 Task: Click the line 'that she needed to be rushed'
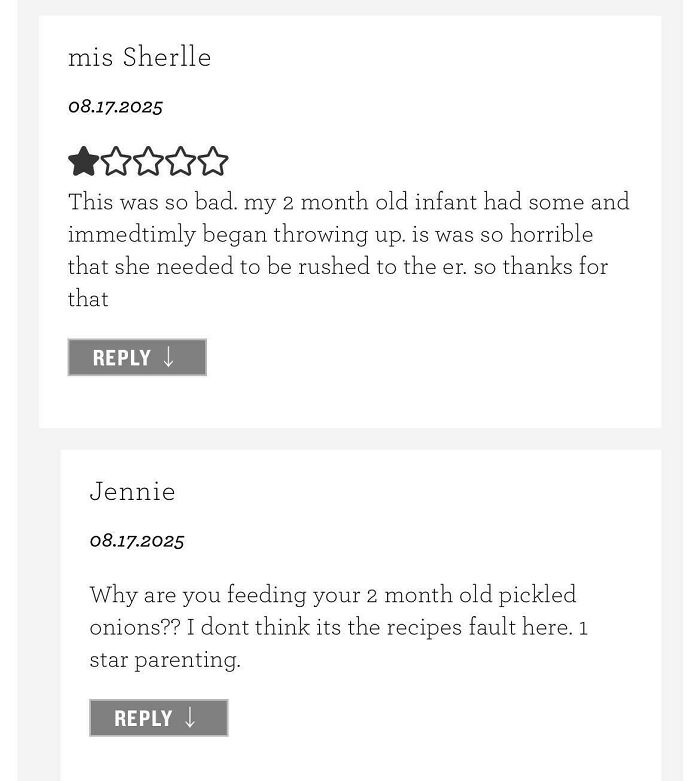tap(337, 266)
